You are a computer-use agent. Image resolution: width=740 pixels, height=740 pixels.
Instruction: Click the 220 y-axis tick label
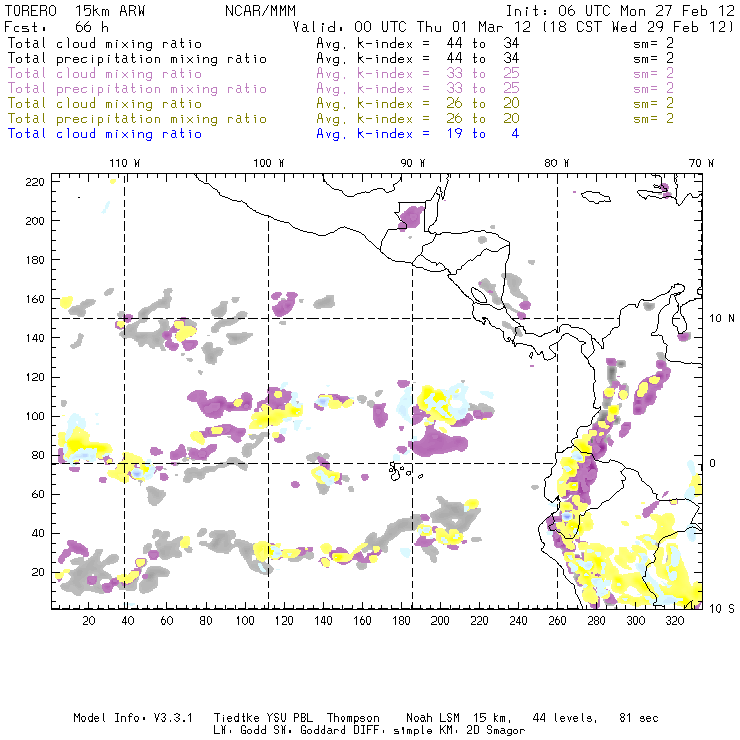[35, 182]
